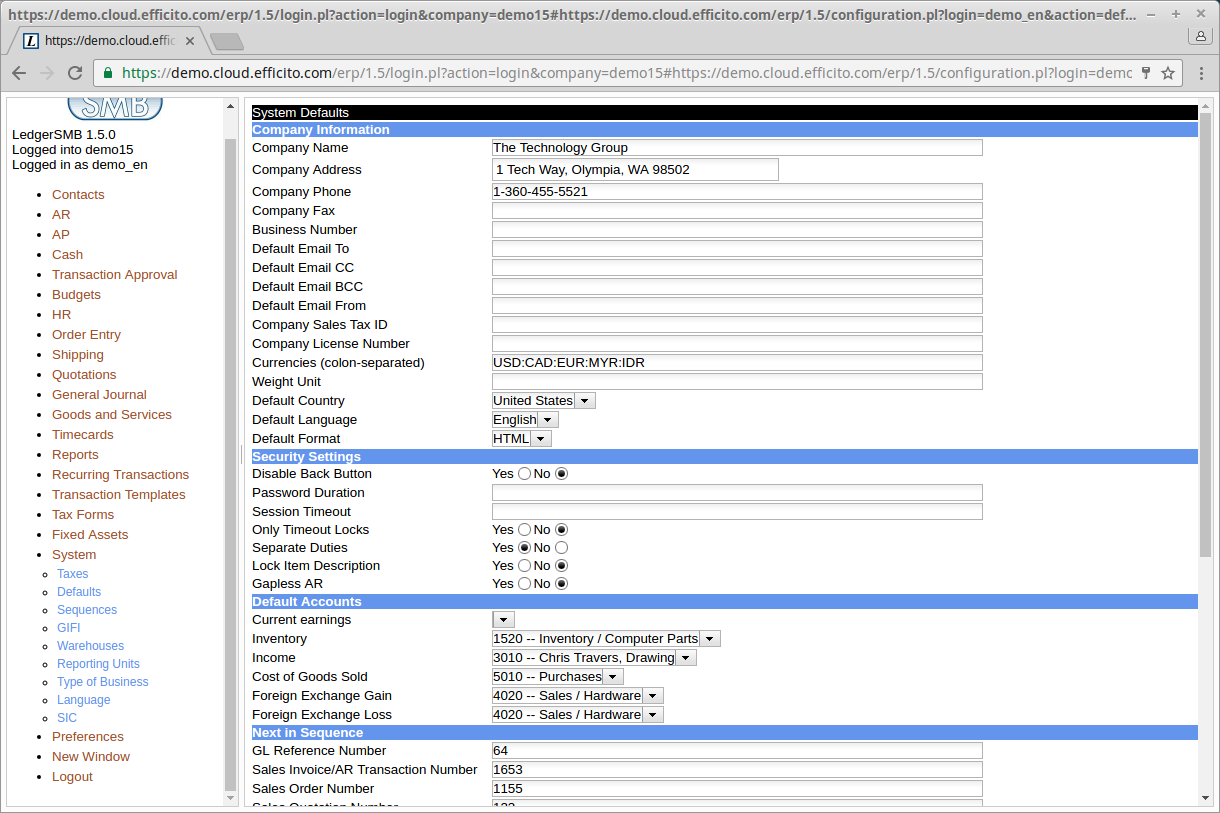Image resolution: width=1220 pixels, height=813 pixels.
Task: Click the browser back arrow button
Action: tap(19, 73)
